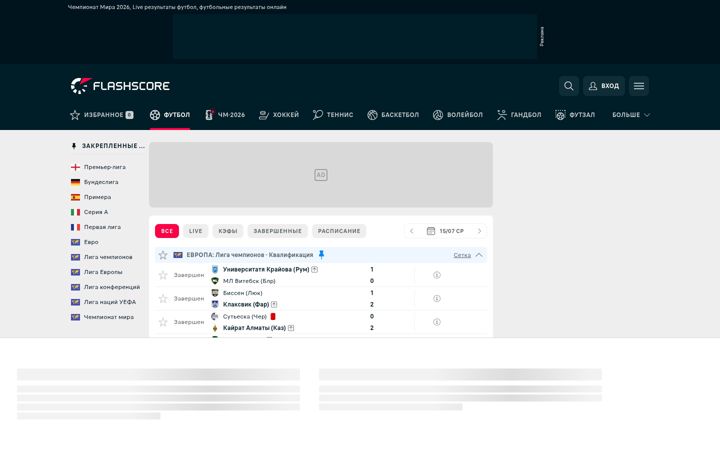Select the LIVE filter tab
The image size is (720, 450).
196,231
